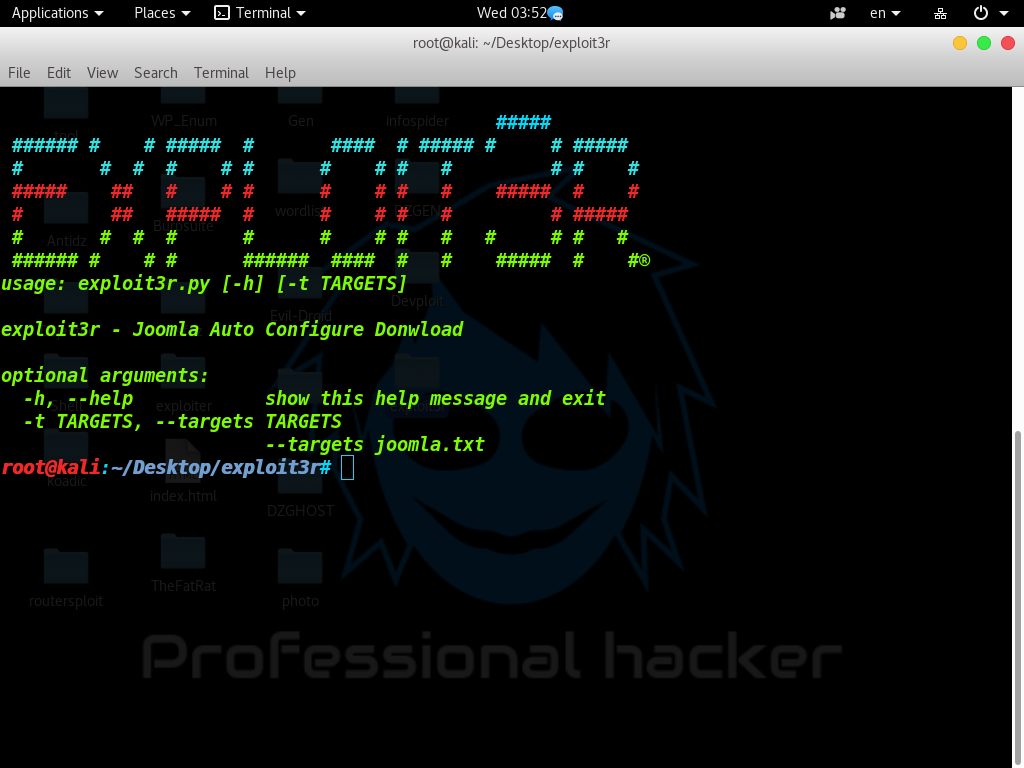1024x768 pixels.
Task: Click the usage: exploit3r.py line
Action: point(204,283)
